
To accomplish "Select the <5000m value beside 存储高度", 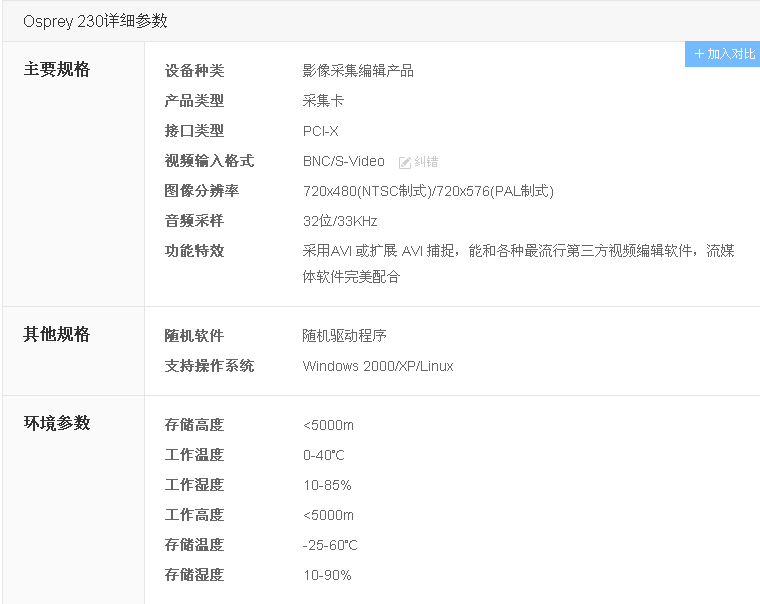I will 328,426.
